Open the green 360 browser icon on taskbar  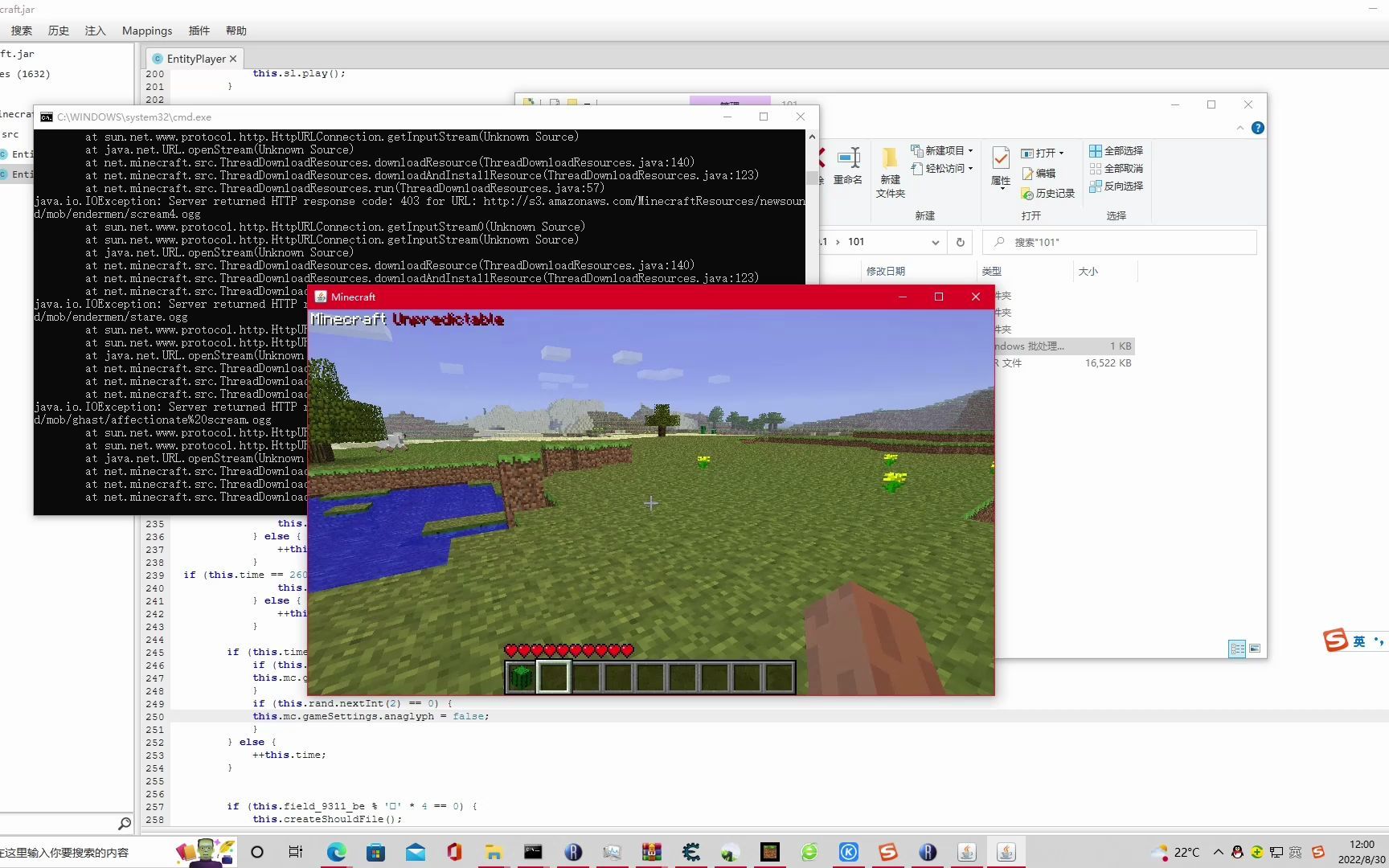pos(809,852)
